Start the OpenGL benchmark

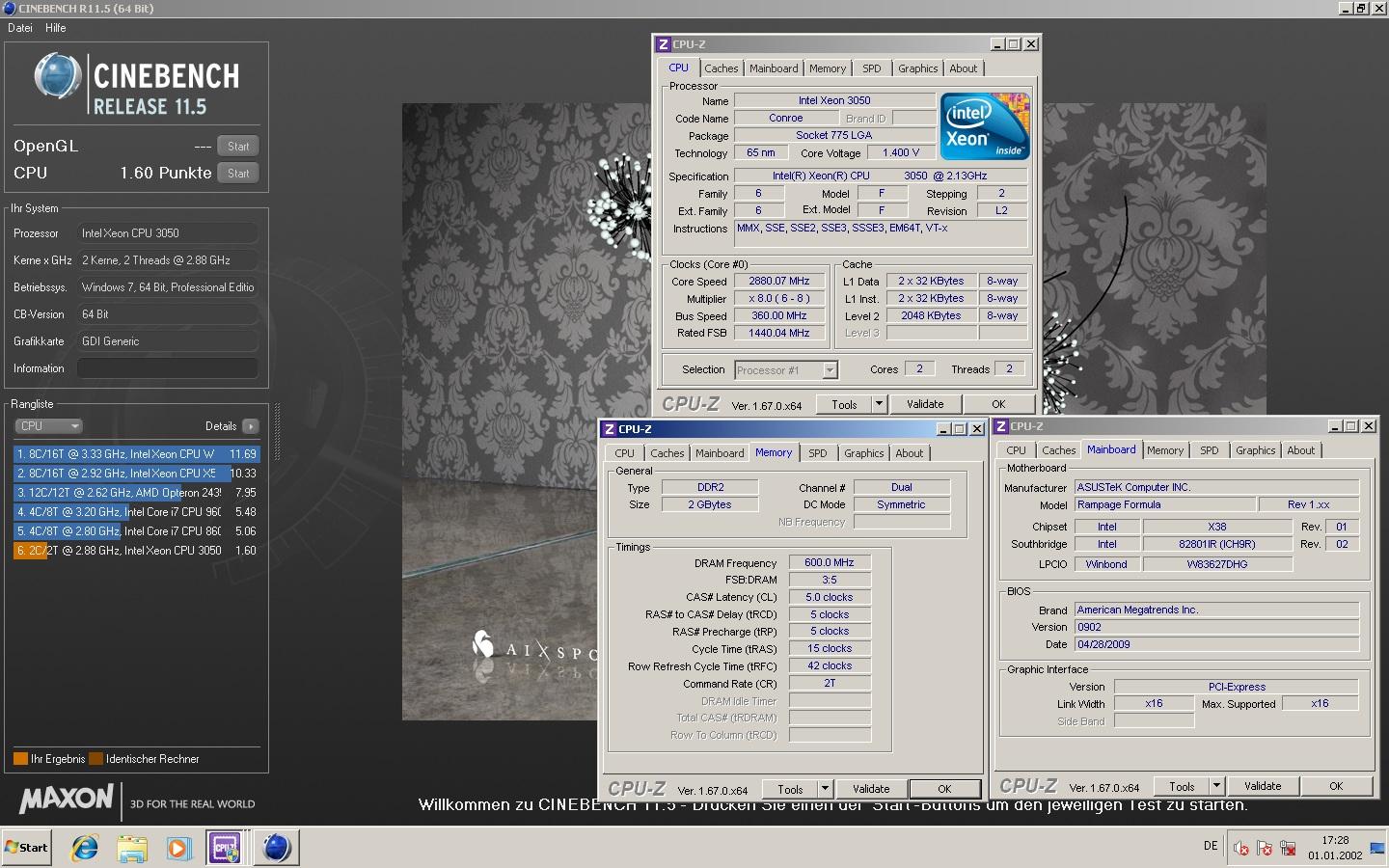tap(238, 147)
